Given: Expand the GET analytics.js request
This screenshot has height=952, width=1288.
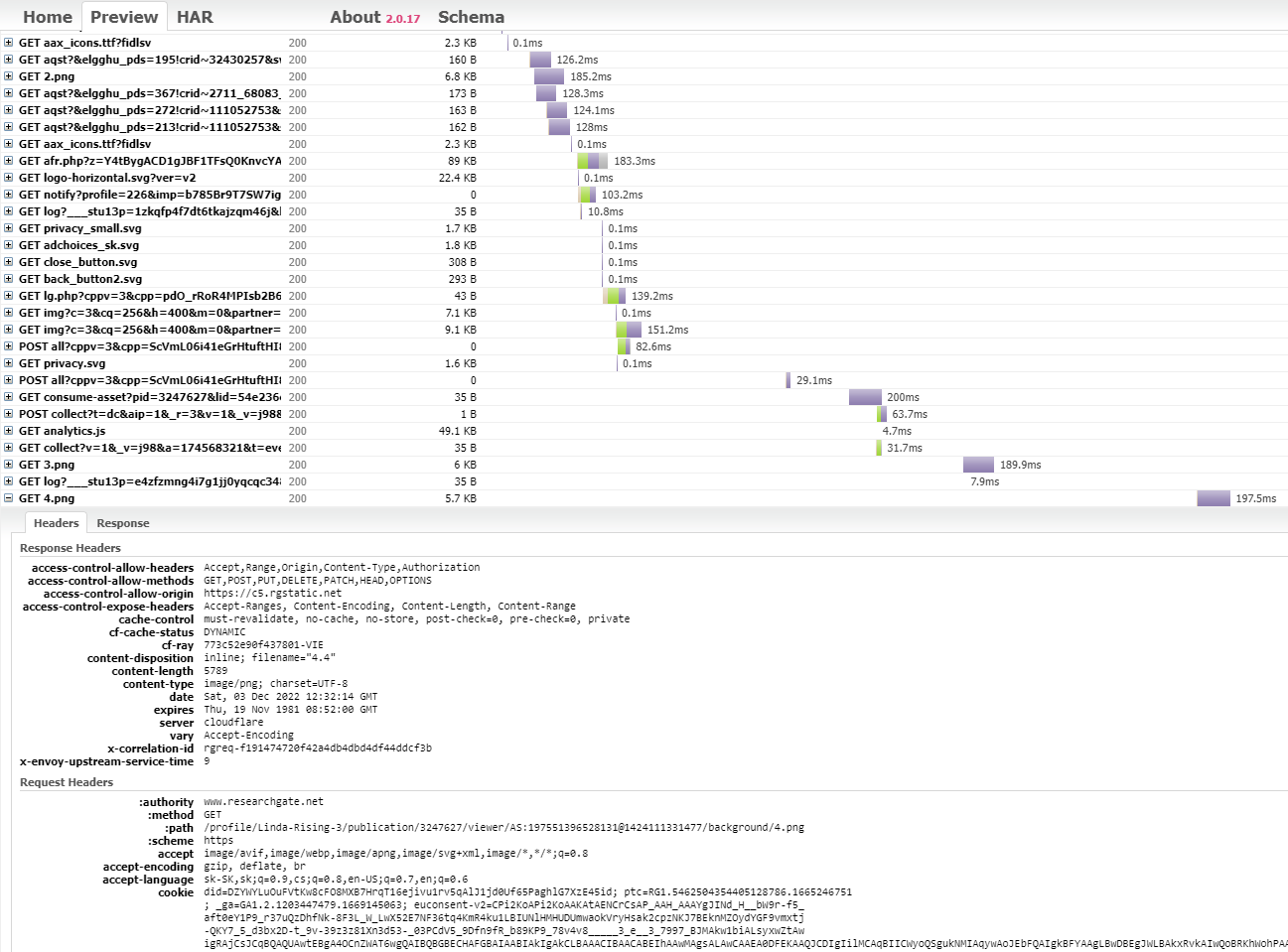Looking at the screenshot, I should (x=9, y=431).
